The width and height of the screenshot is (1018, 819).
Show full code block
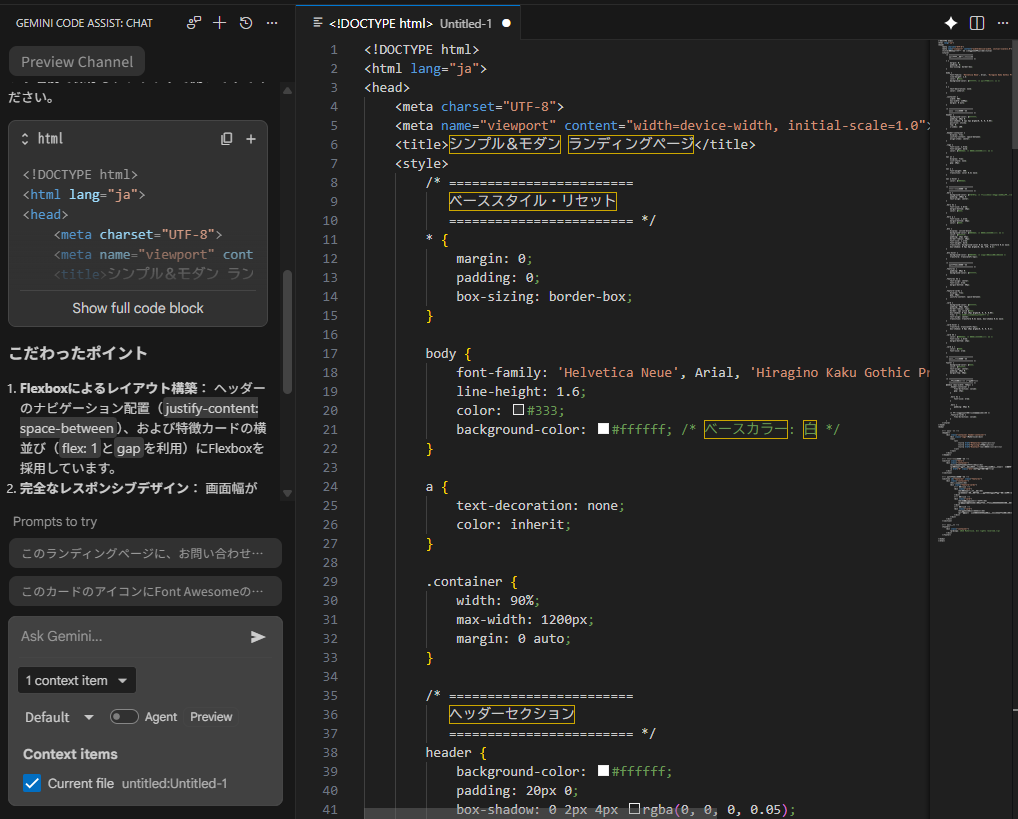(x=138, y=308)
